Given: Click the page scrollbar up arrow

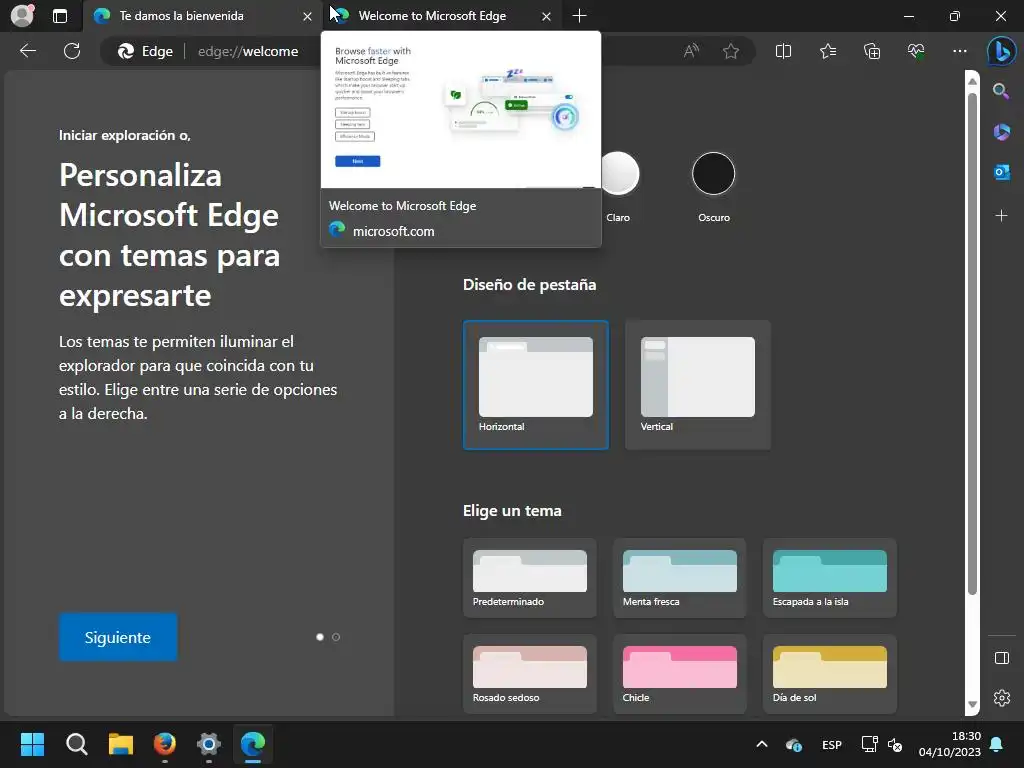Looking at the screenshot, I should 972,81.
